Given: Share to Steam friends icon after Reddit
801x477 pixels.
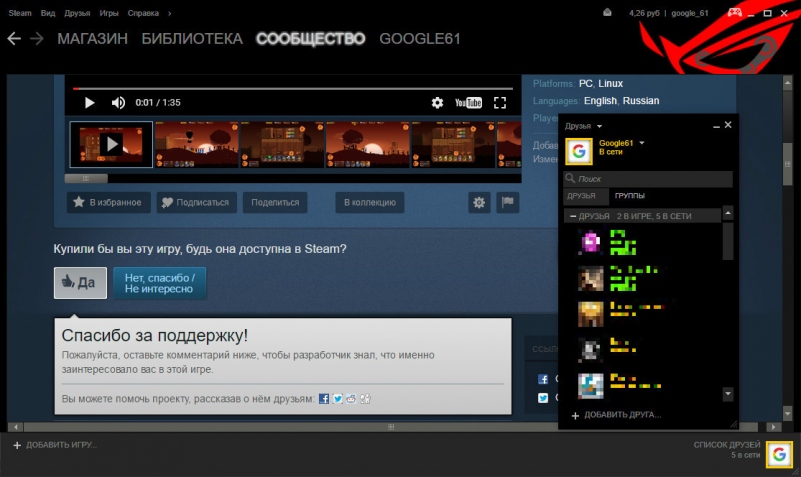Looking at the screenshot, I should (x=365, y=399).
